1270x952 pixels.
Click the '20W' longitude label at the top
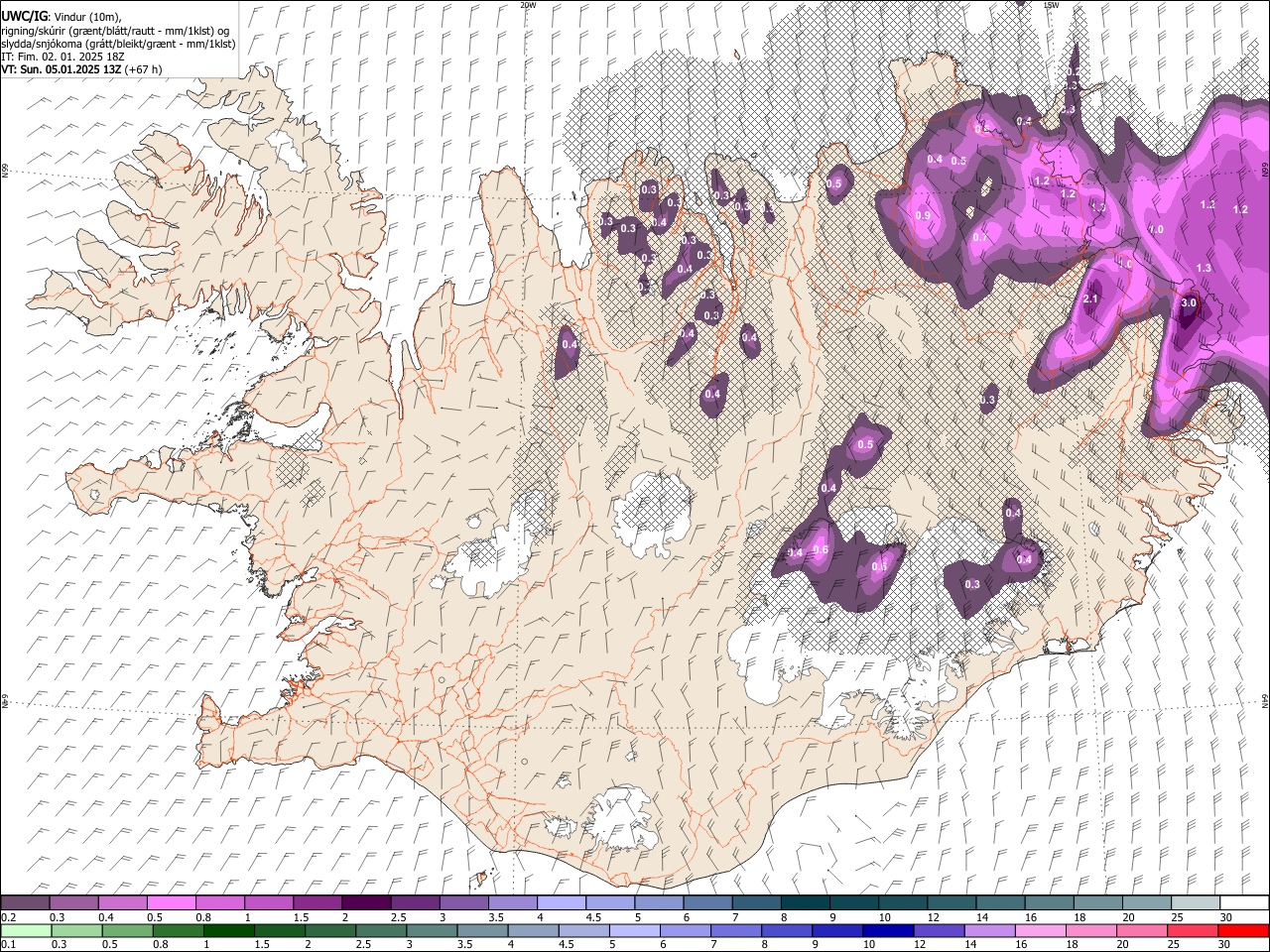pyautogui.click(x=528, y=5)
